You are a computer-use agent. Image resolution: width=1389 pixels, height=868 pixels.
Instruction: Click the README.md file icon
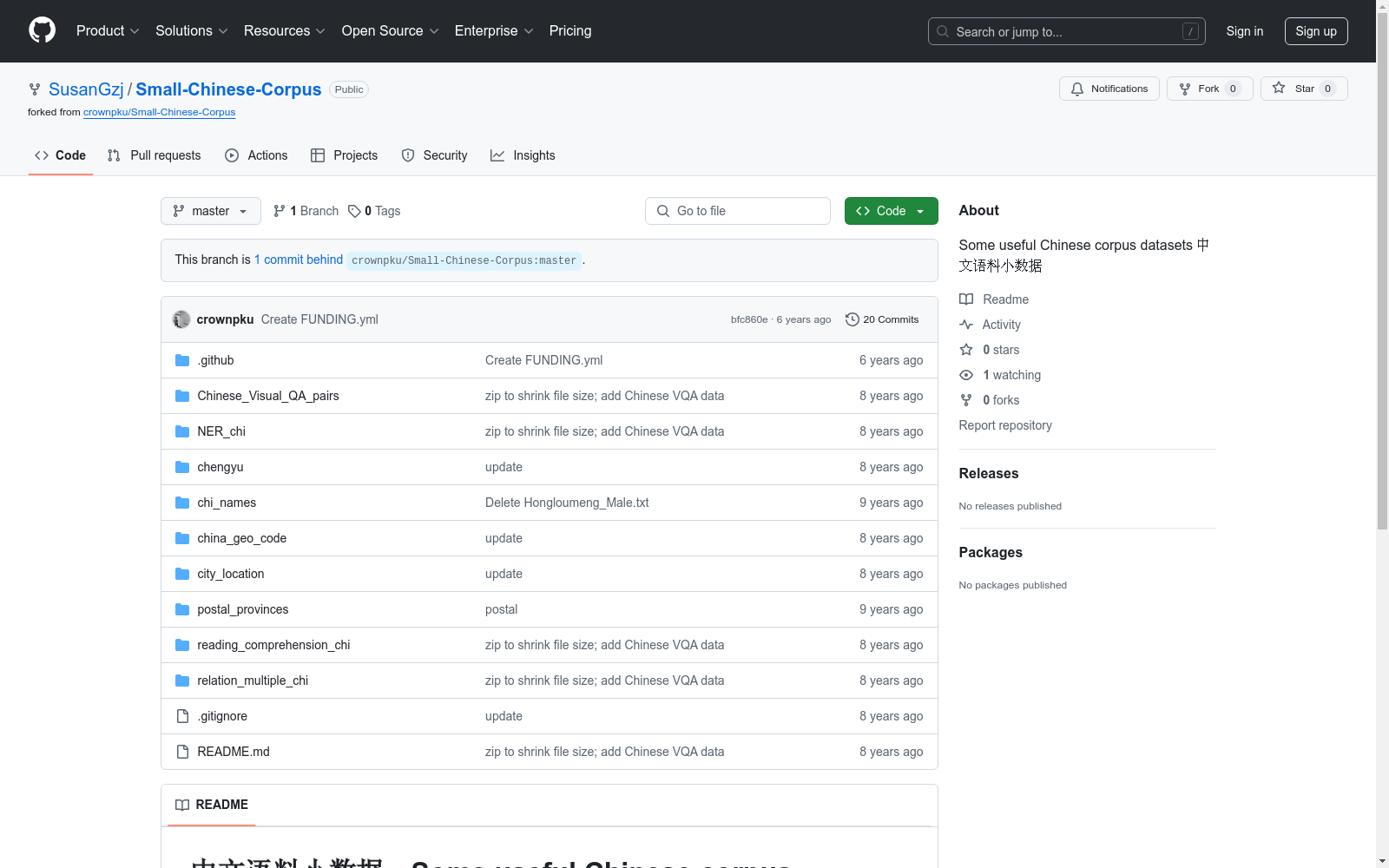pyautogui.click(x=182, y=752)
